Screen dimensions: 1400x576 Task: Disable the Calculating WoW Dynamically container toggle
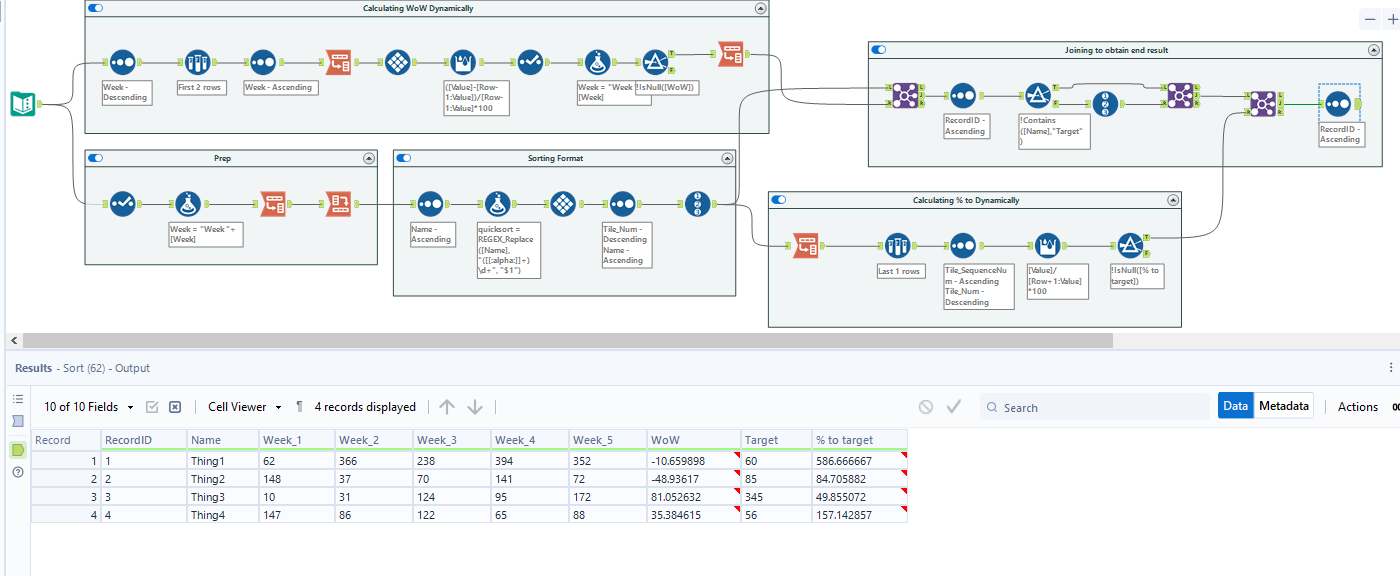[x=95, y=8]
